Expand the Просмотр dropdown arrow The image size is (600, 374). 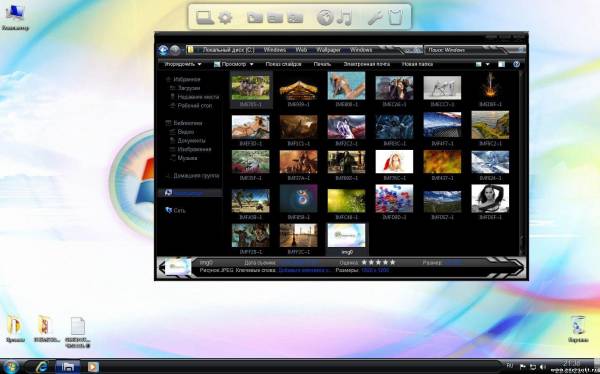point(251,64)
